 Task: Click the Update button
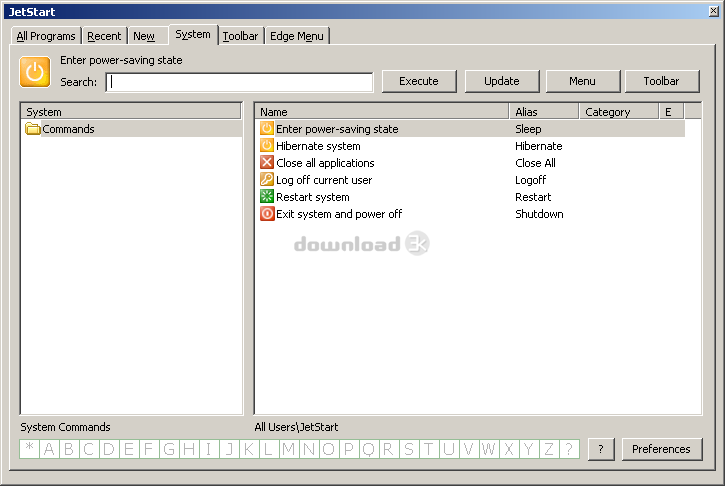click(502, 81)
